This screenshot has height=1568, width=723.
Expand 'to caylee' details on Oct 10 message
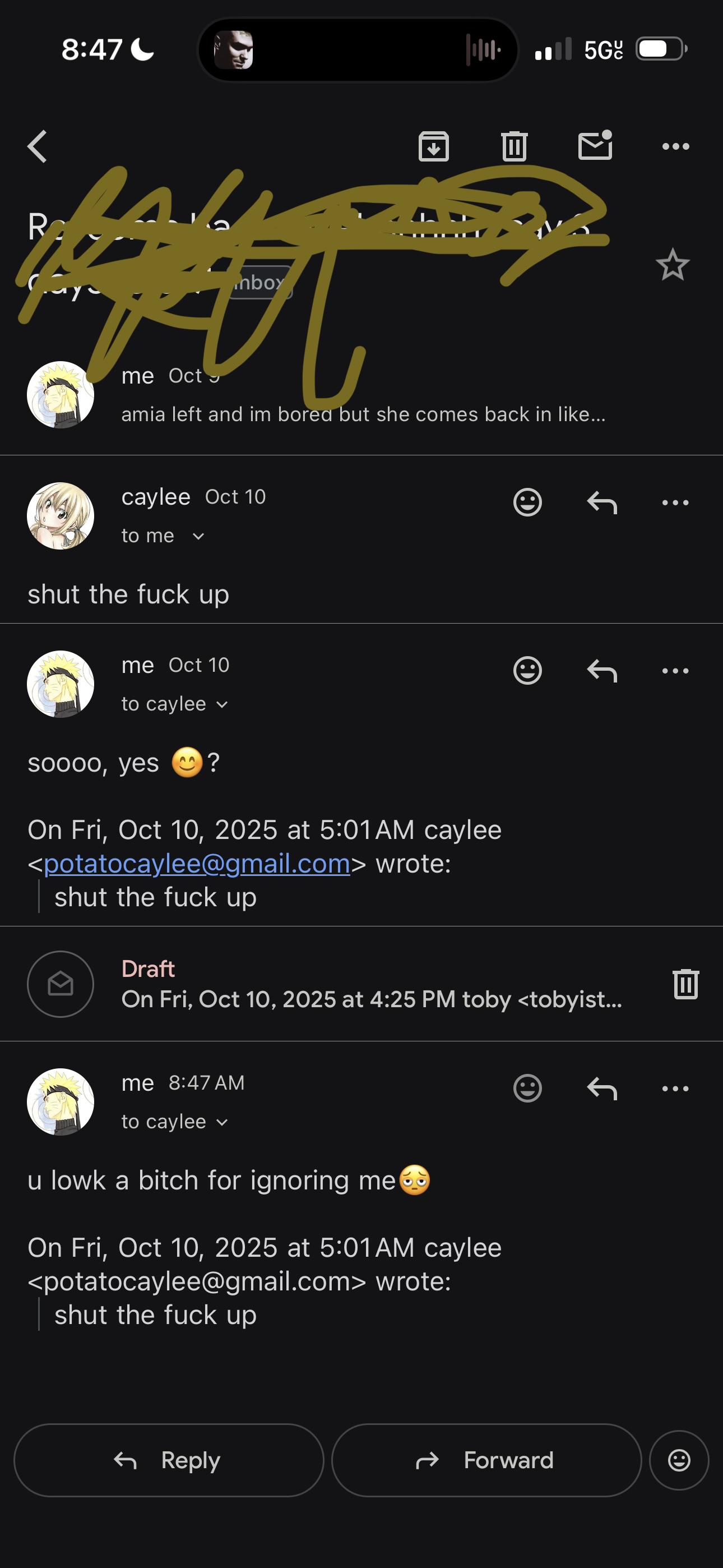point(222,704)
